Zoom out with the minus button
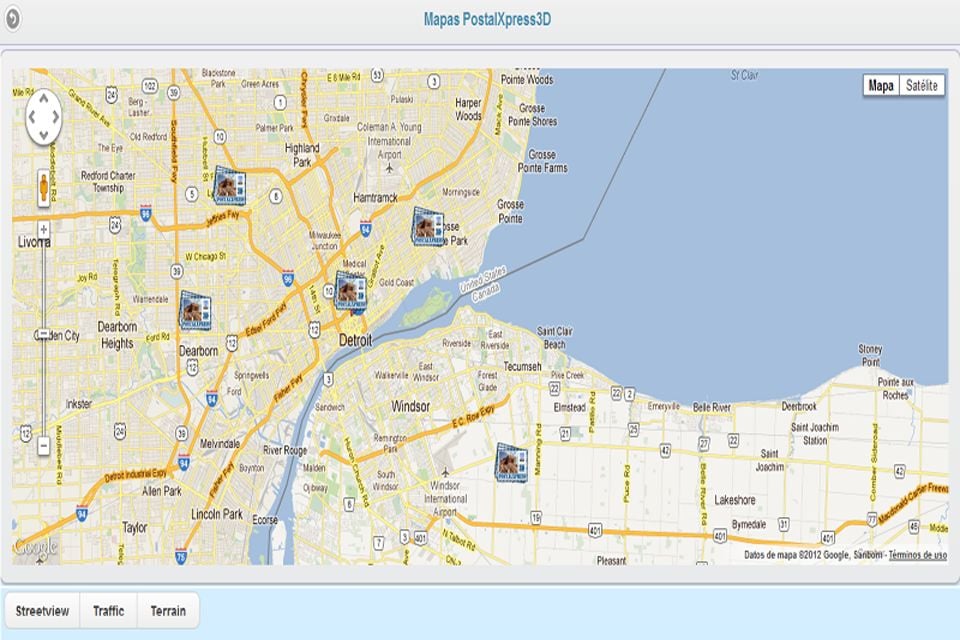This screenshot has width=960, height=640. click(43, 446)
